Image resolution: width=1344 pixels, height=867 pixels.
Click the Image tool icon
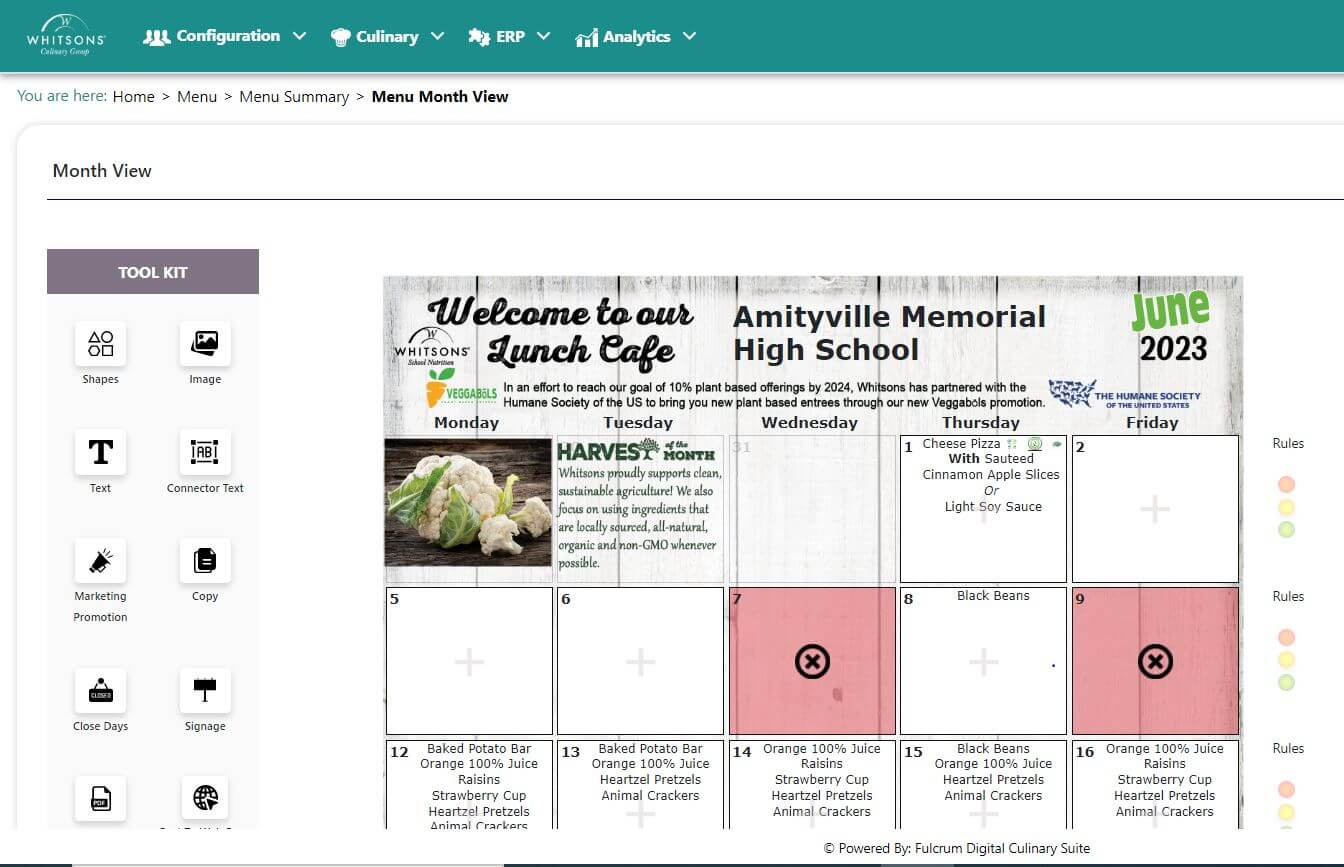coord(205,344)
